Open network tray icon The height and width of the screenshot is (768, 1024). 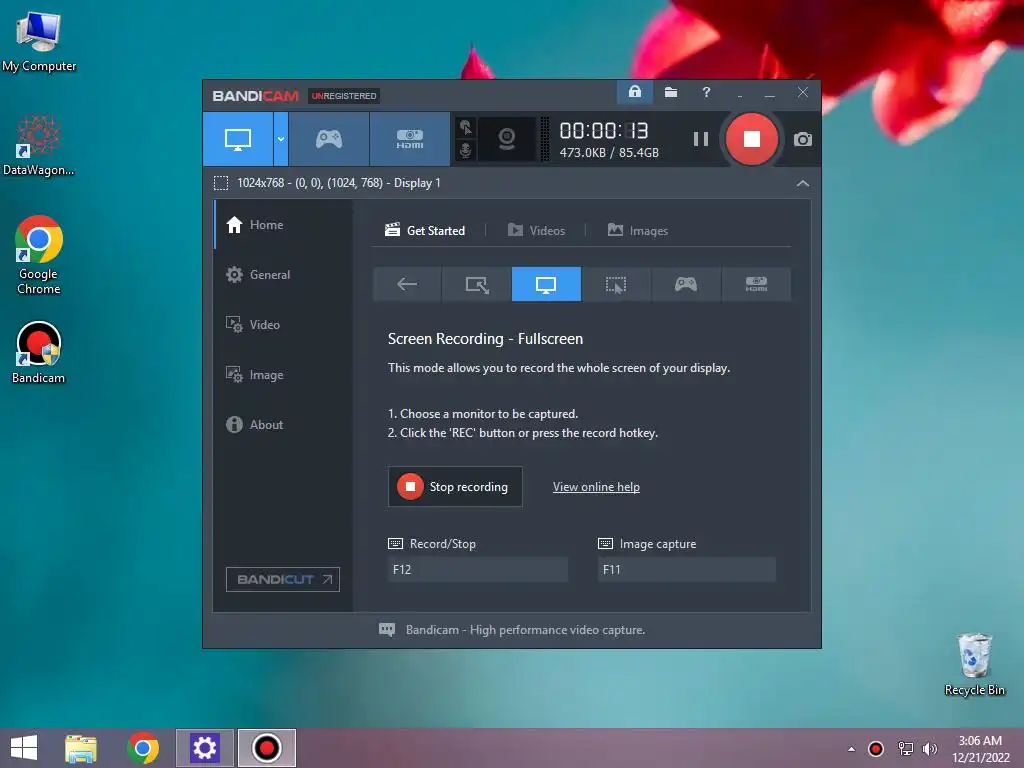905,749
